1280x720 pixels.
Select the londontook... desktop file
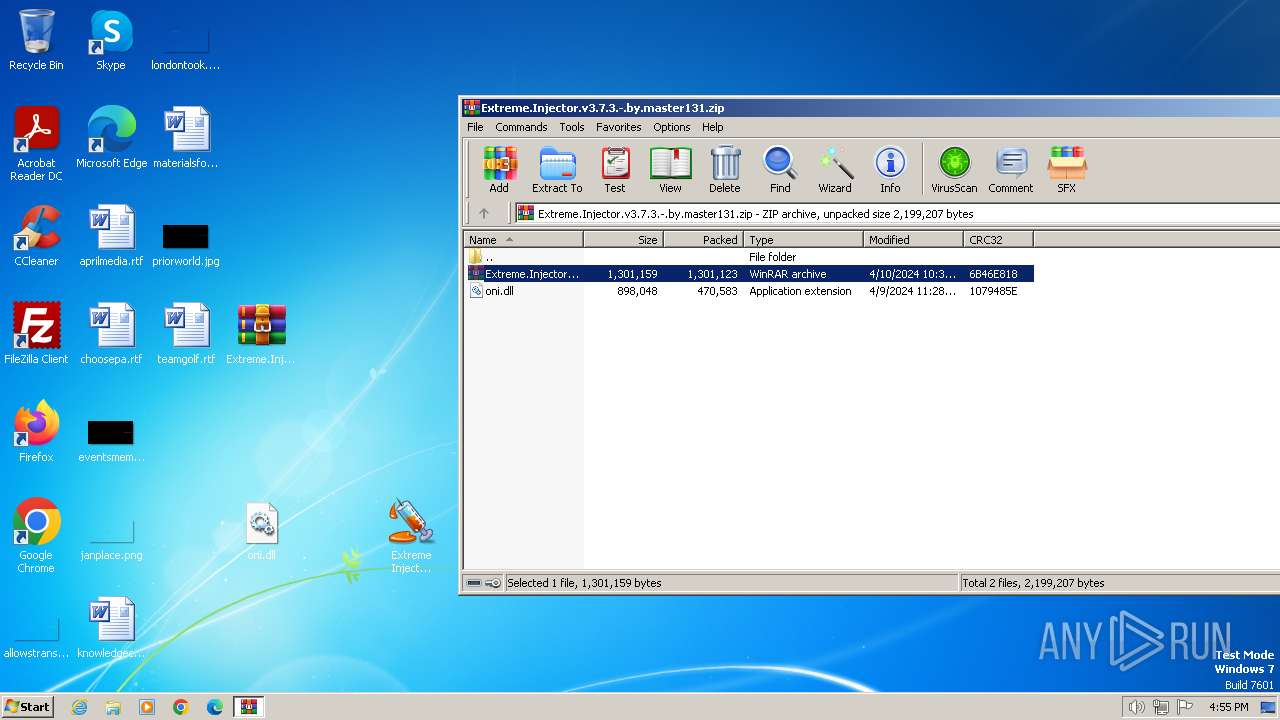click(x=186, y=46)
